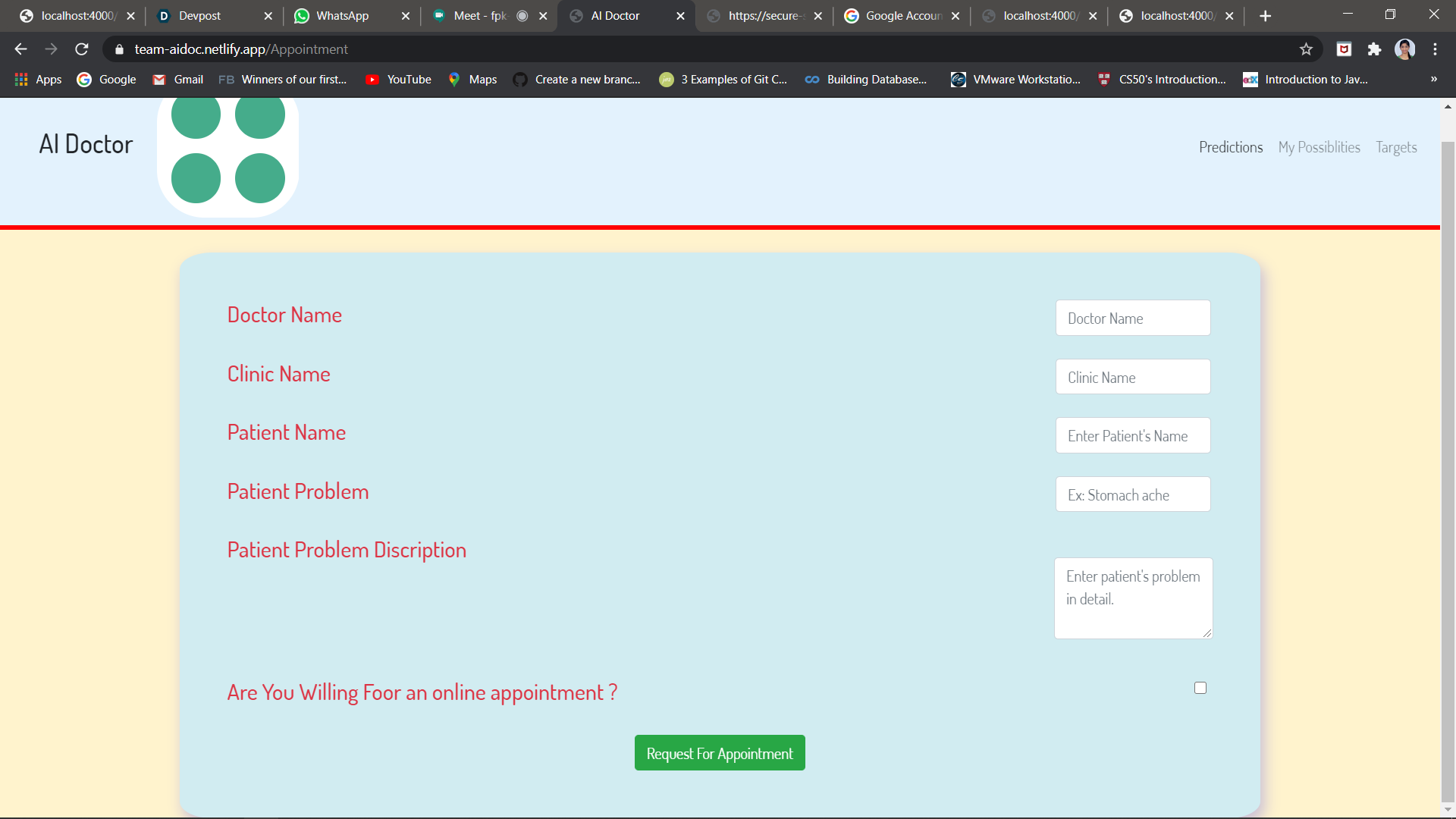Click the page vertical scrollbar
This screenshot has width=1456, height=819.
1448,455
